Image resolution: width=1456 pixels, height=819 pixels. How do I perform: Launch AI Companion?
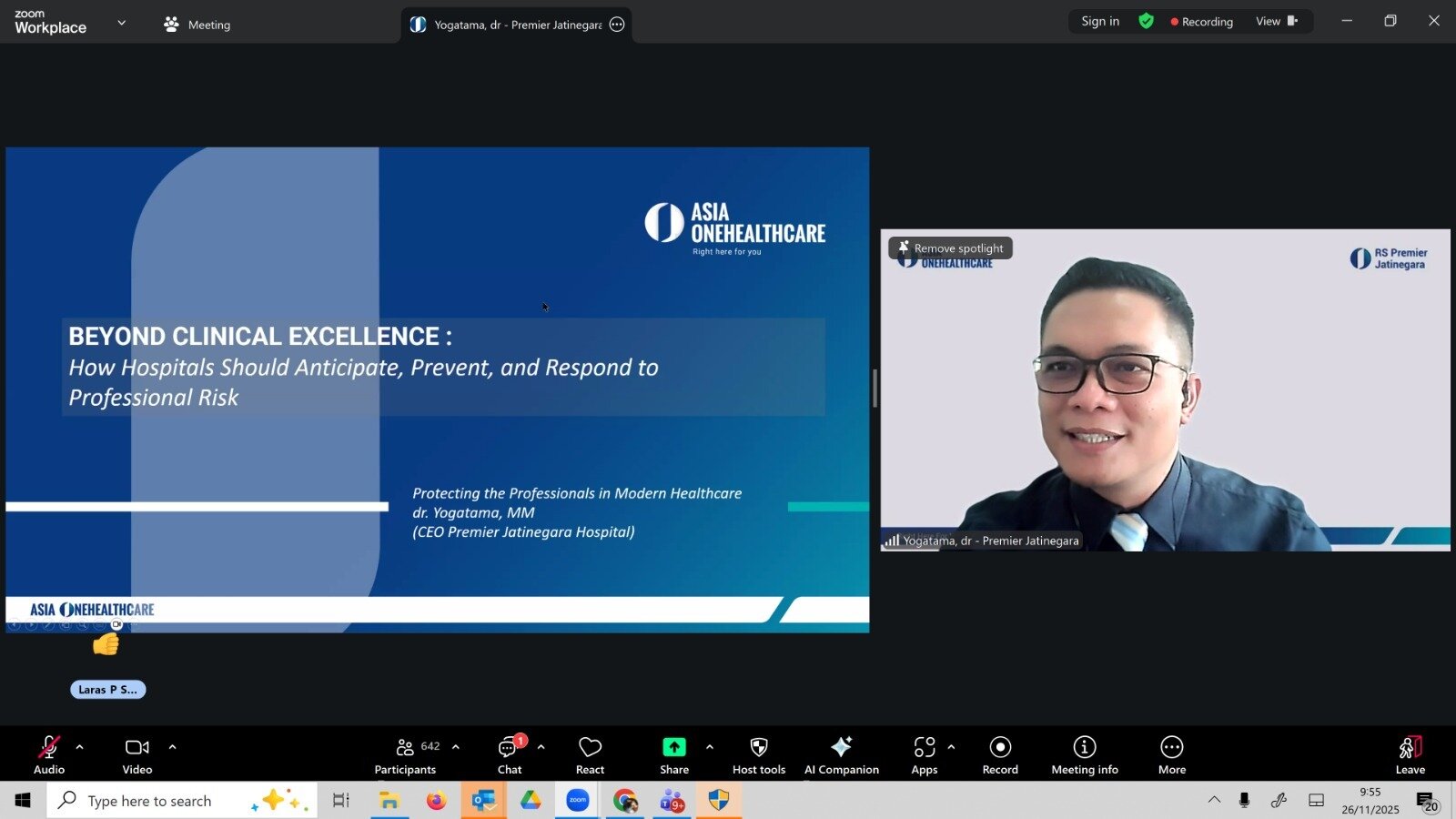point(841,755)
